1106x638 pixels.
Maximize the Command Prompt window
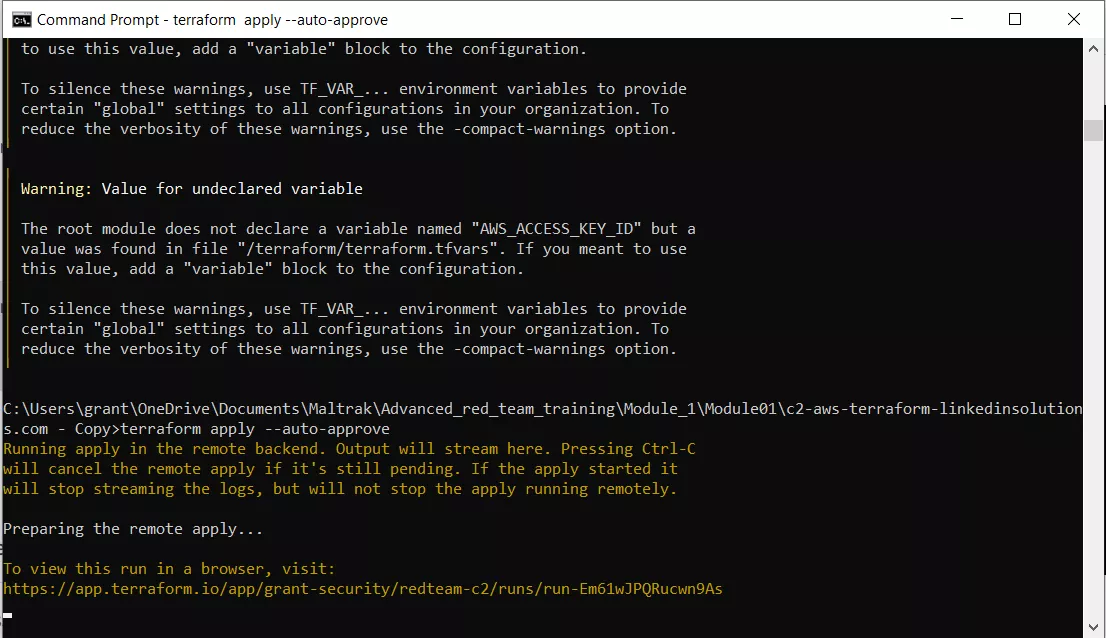coord(1015,19)
